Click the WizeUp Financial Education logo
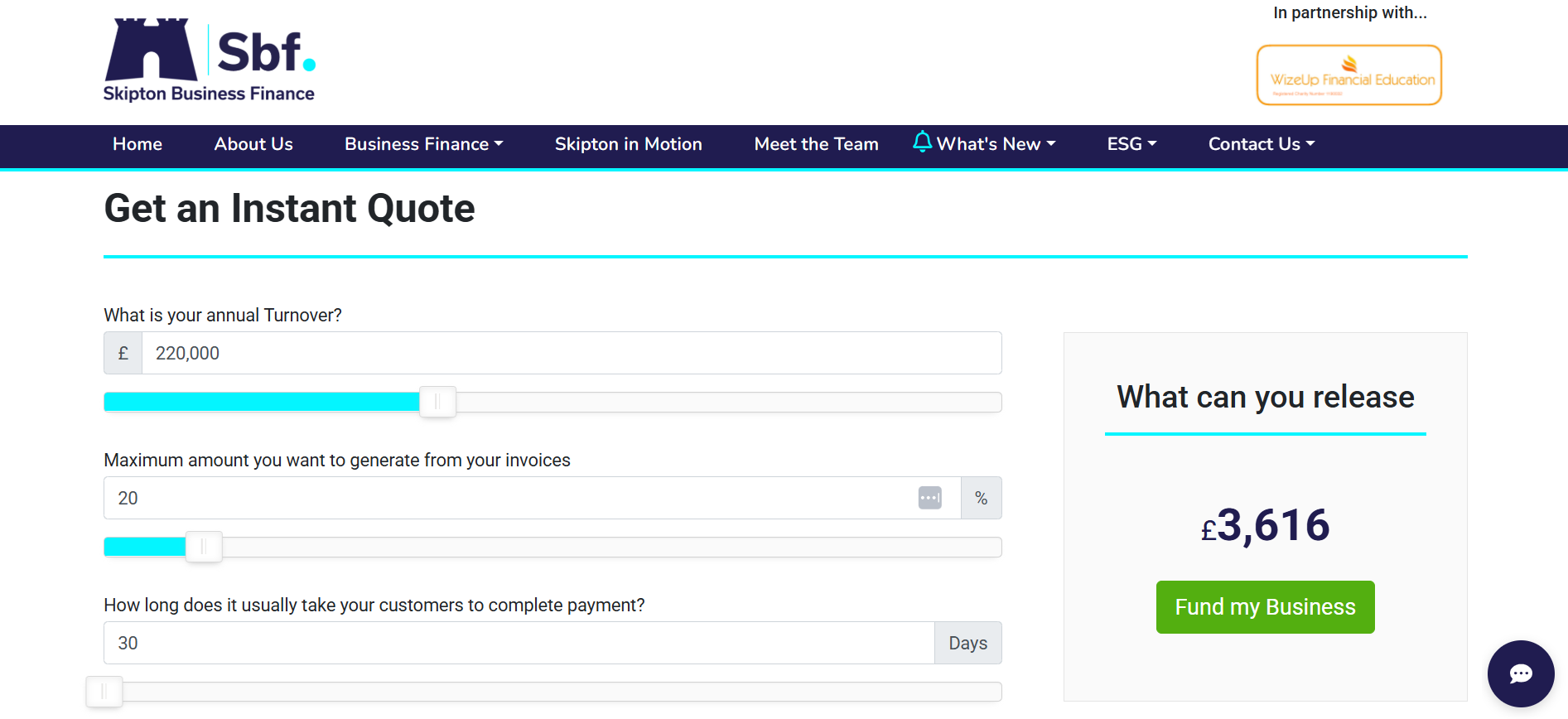 1348,75
